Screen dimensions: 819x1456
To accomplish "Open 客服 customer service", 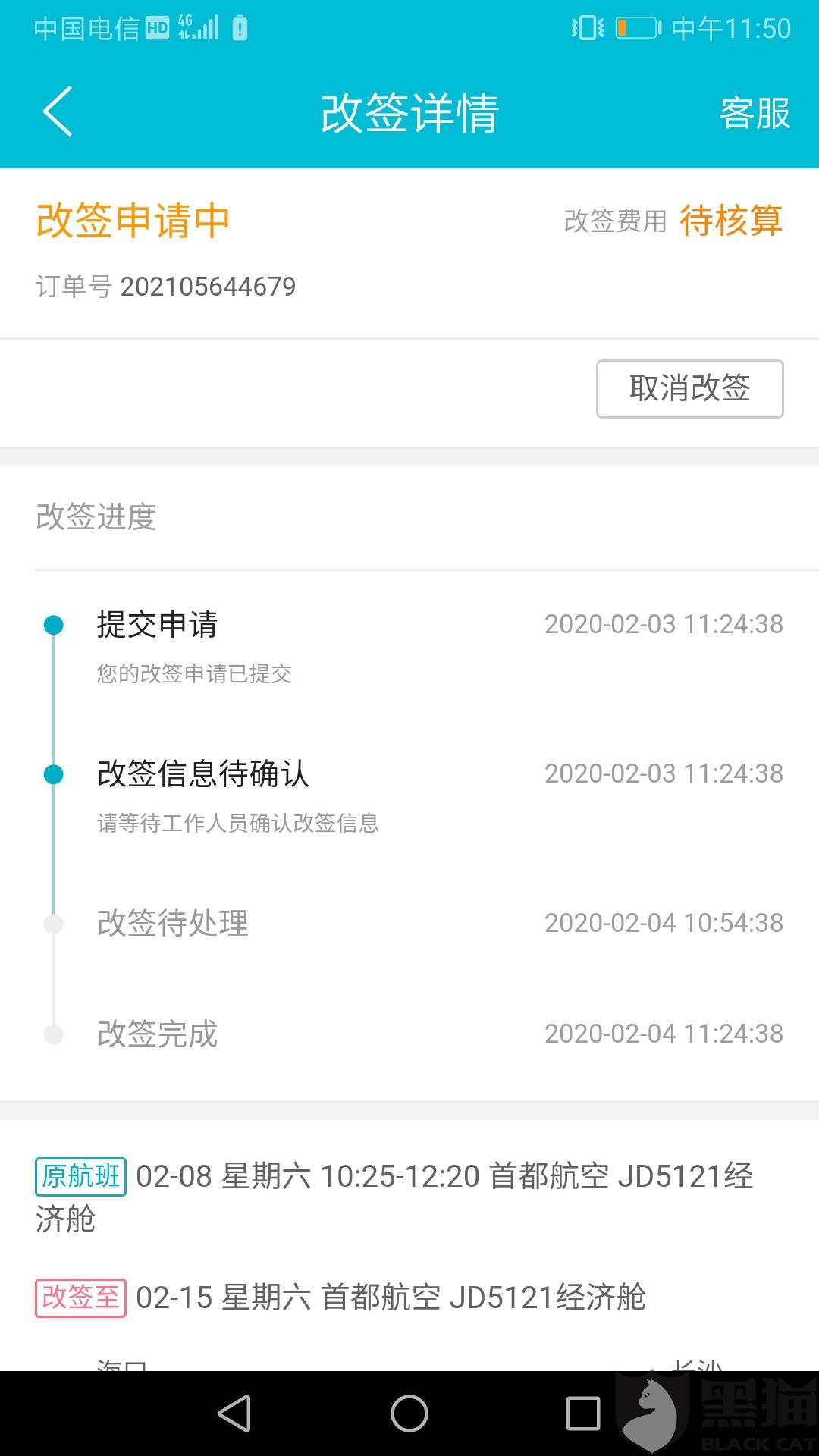I will [x=754, y=113].
